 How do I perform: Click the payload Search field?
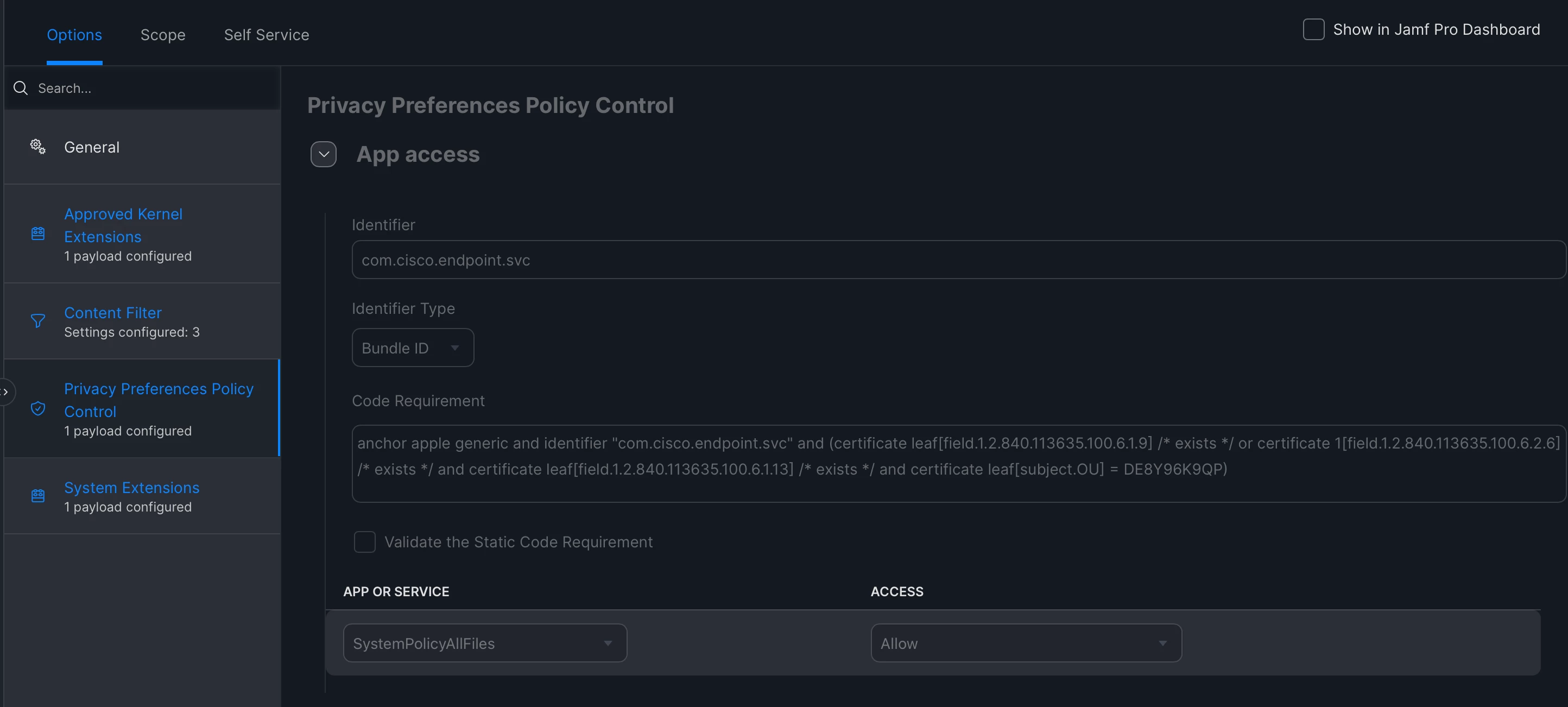pos(142,89)
